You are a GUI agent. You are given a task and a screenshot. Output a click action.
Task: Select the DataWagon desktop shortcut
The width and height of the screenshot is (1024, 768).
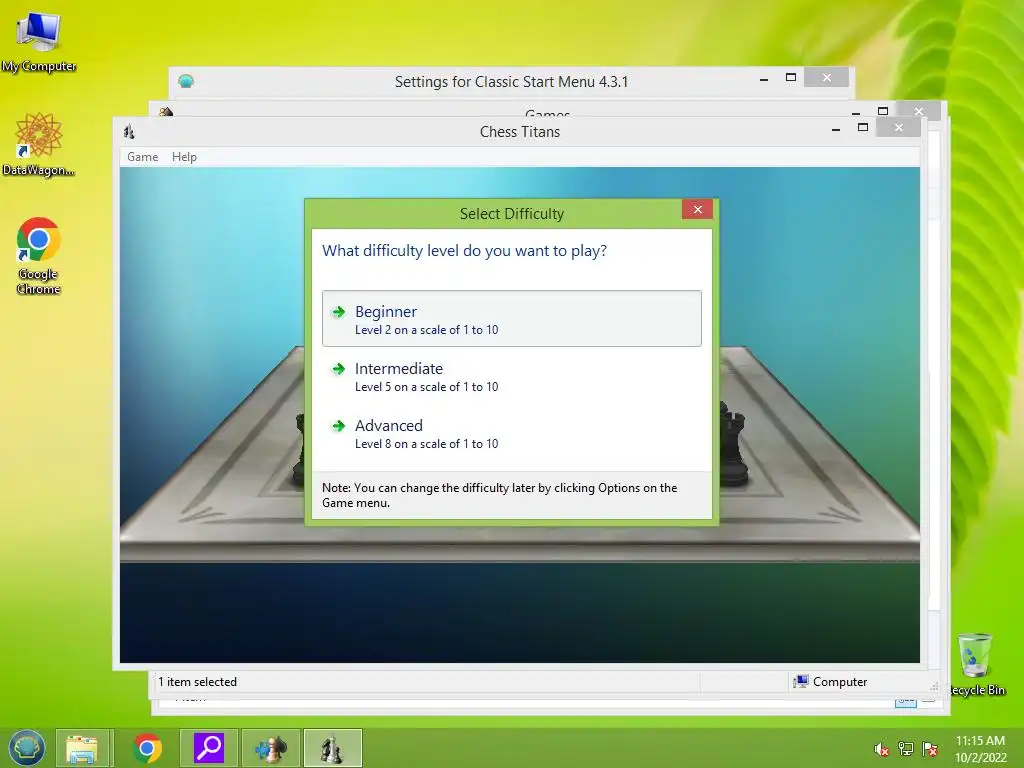[39, 144]
